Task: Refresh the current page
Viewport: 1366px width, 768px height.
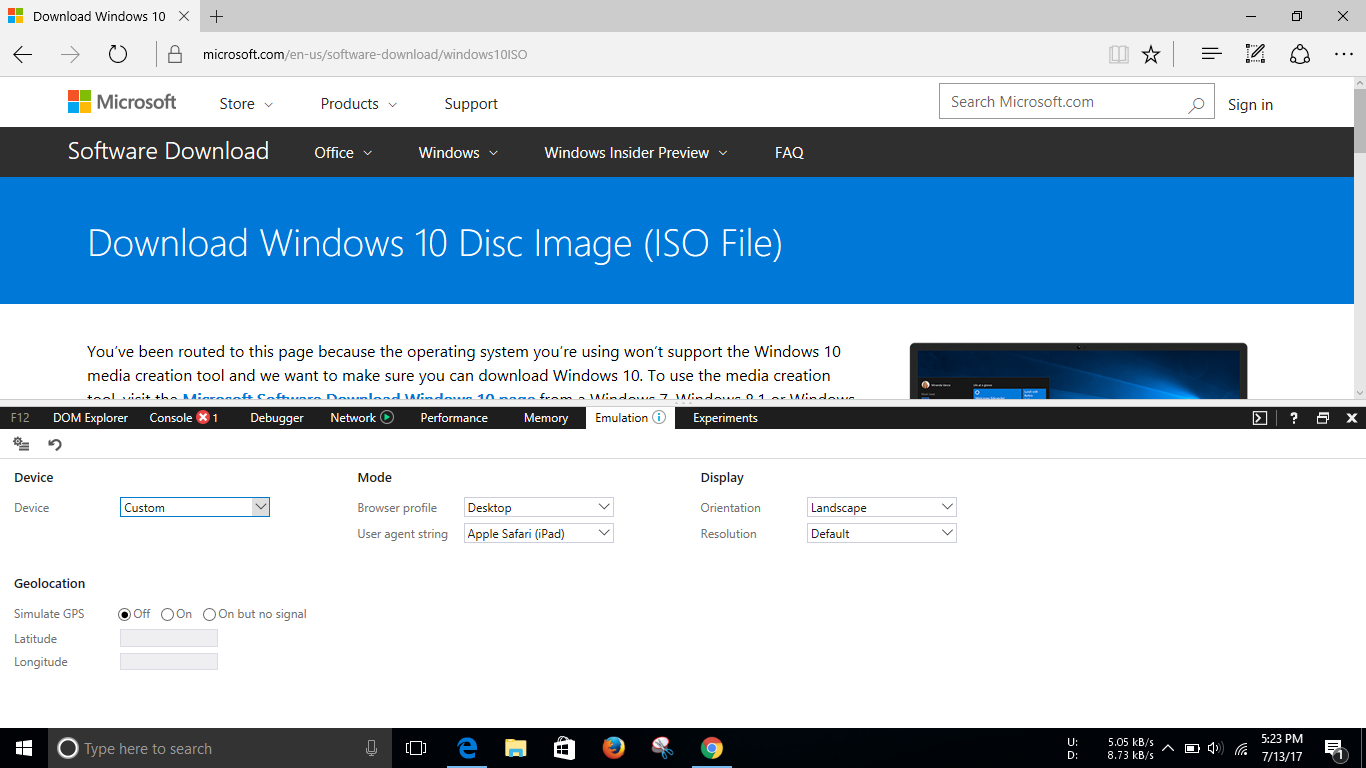Action: click(x=118, y=54)
